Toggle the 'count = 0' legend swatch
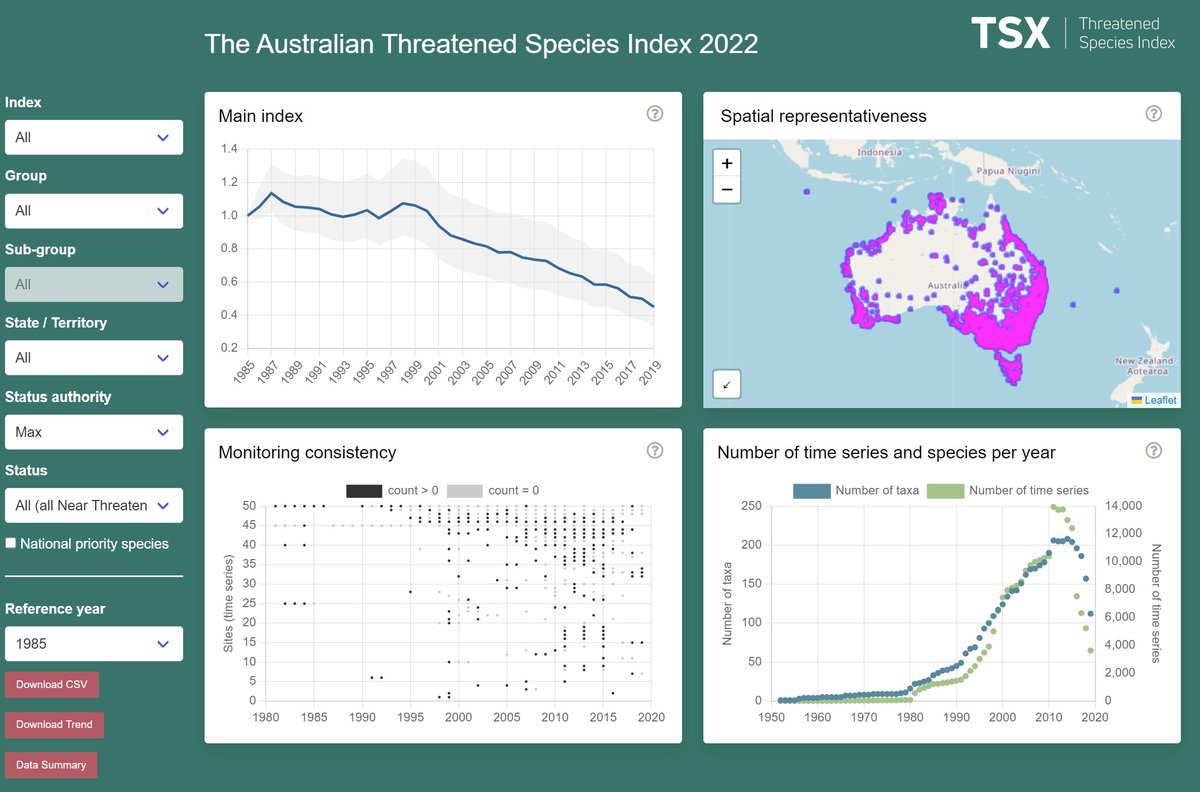The image size is (1200, 792). tap(464, 490)
